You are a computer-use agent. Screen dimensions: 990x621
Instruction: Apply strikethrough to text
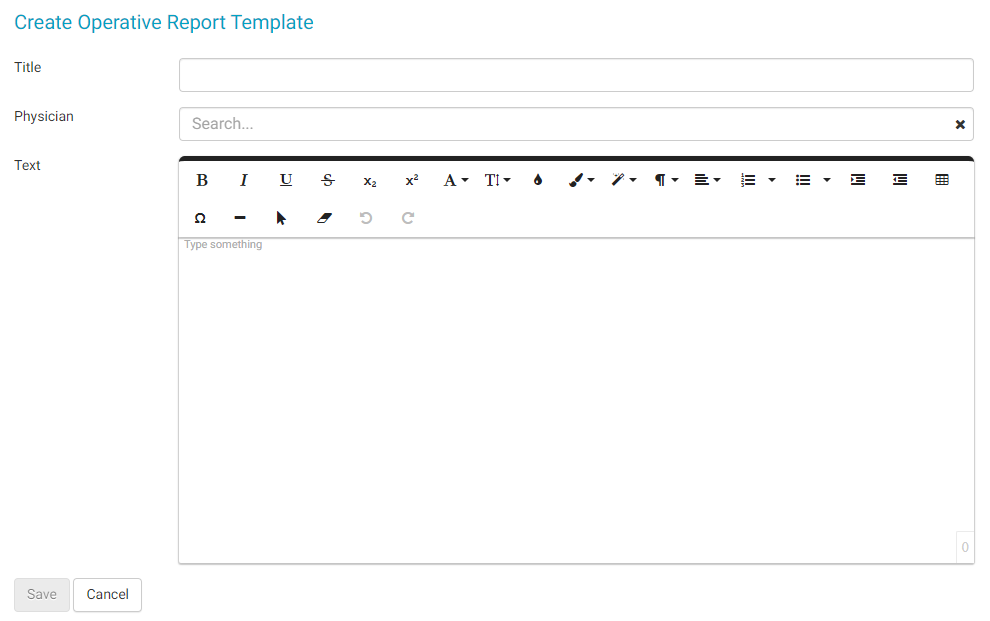328,180
